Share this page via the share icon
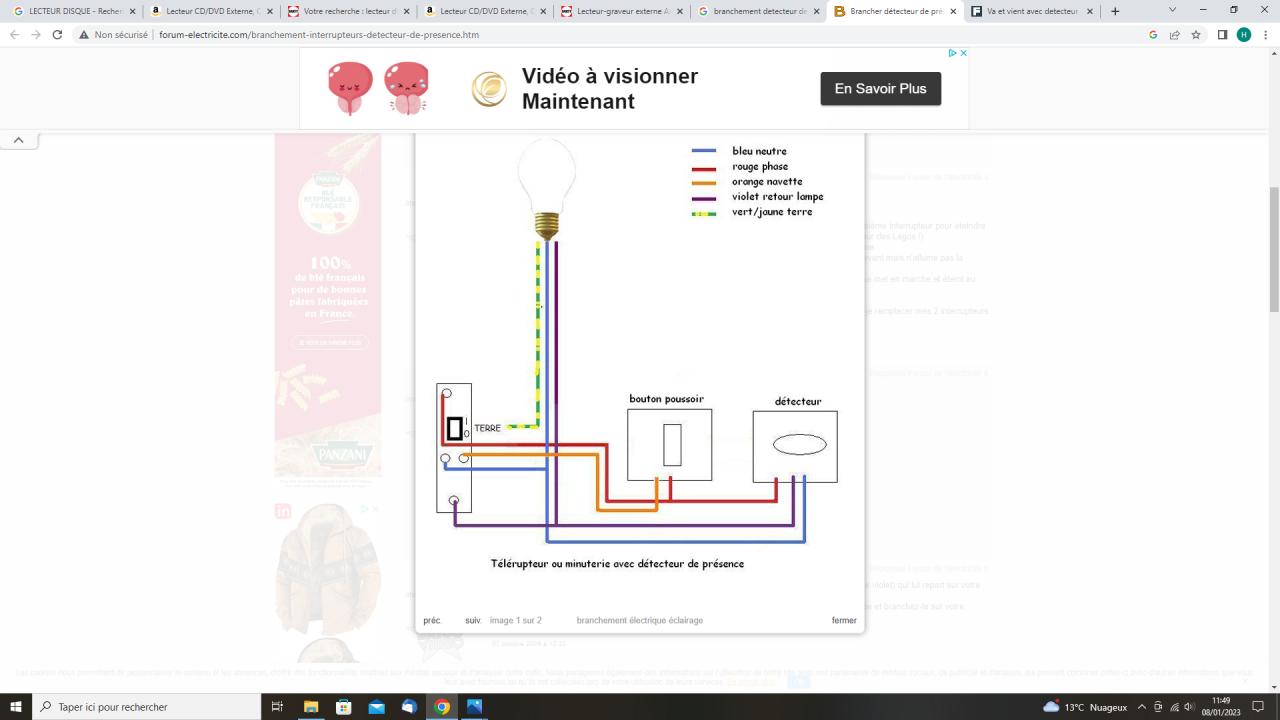The width and height of the screenshot is (1280, 720). 1175,34
